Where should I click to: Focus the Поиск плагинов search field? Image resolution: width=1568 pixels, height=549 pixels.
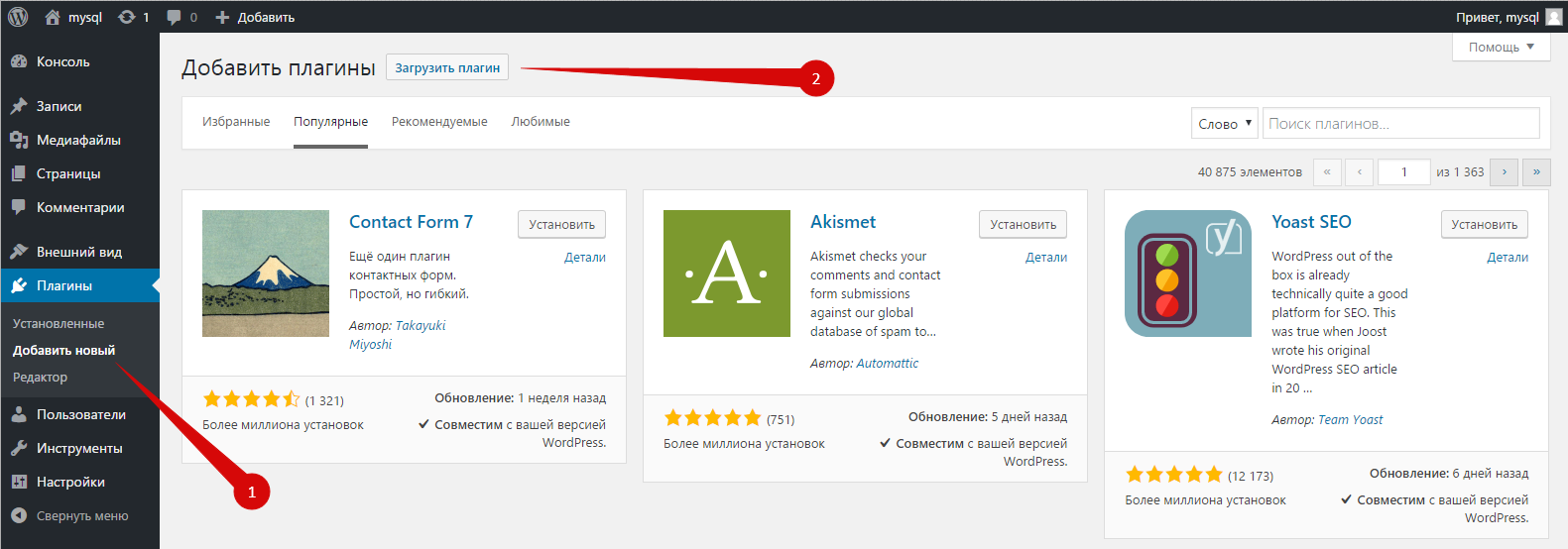pyautogui.click(x=1400, y=124)
